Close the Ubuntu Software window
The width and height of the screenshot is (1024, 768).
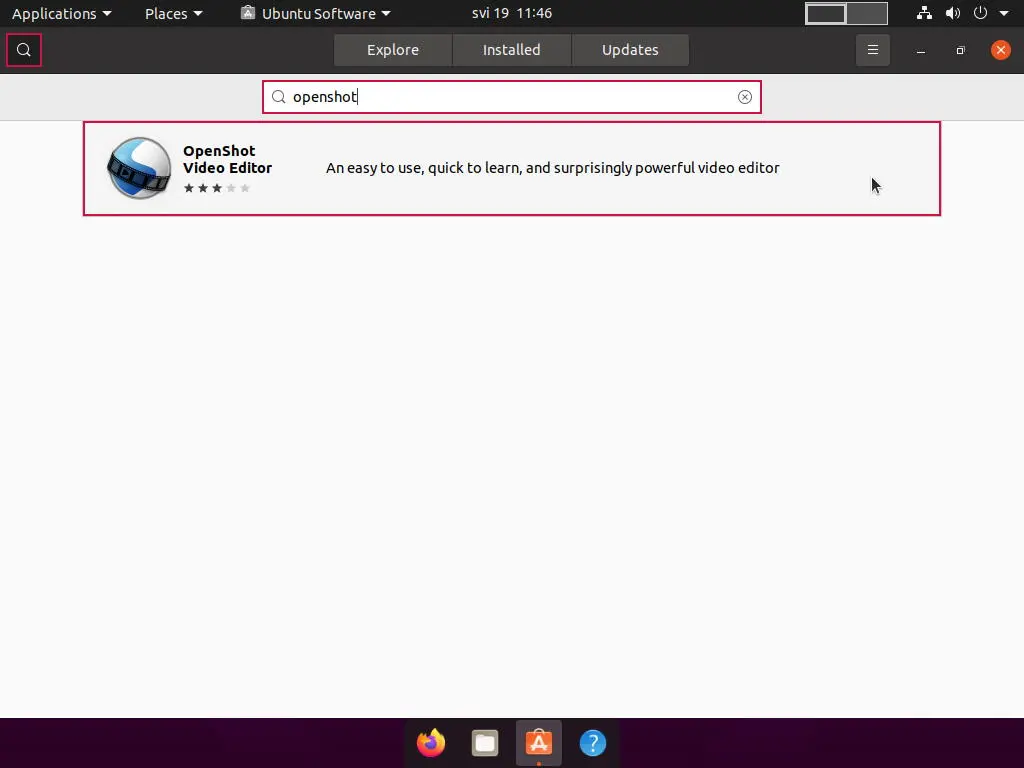pyautogui.click(x=1000, y=50)
